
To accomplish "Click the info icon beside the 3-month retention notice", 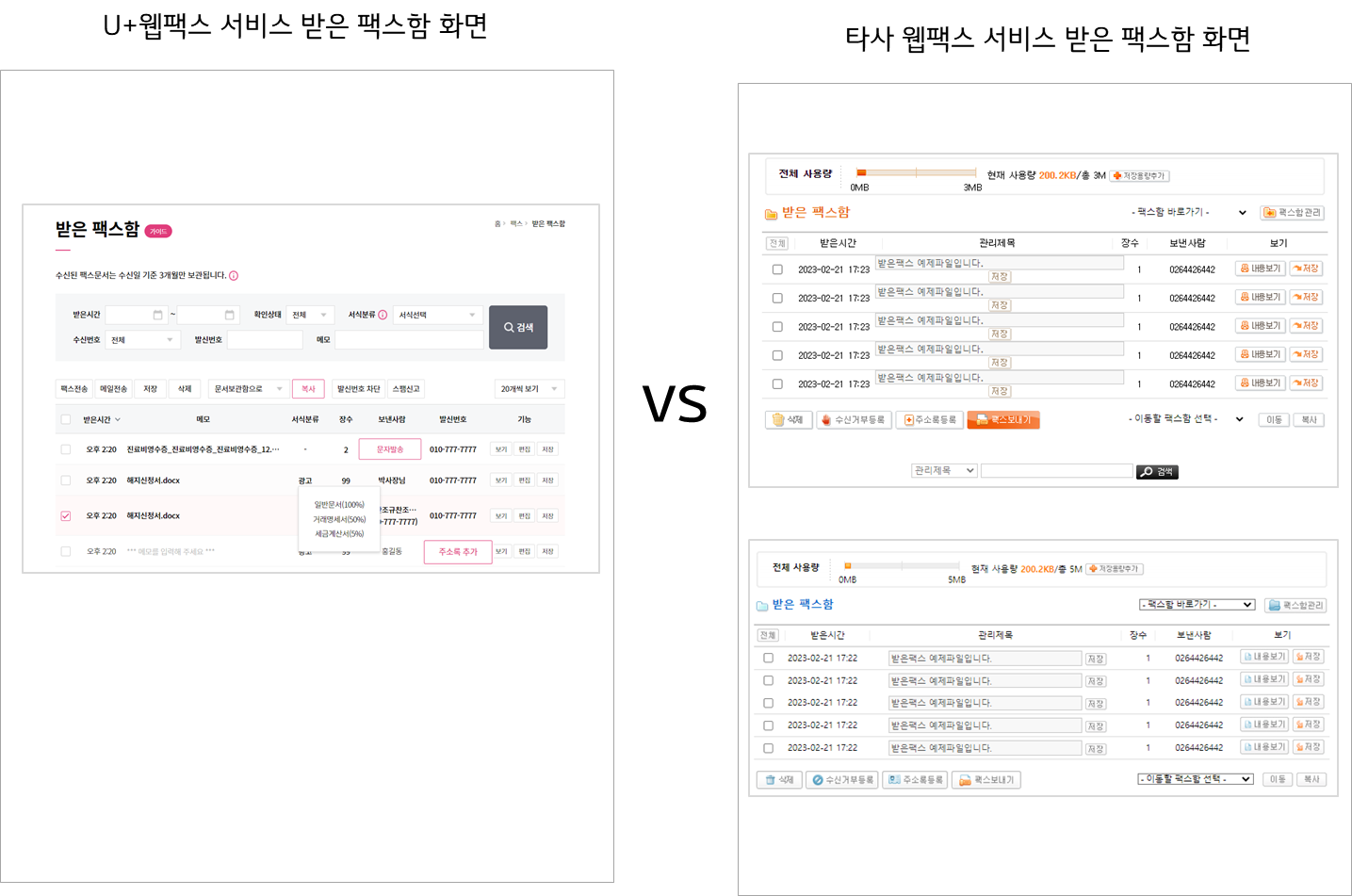I will [234, 276].
